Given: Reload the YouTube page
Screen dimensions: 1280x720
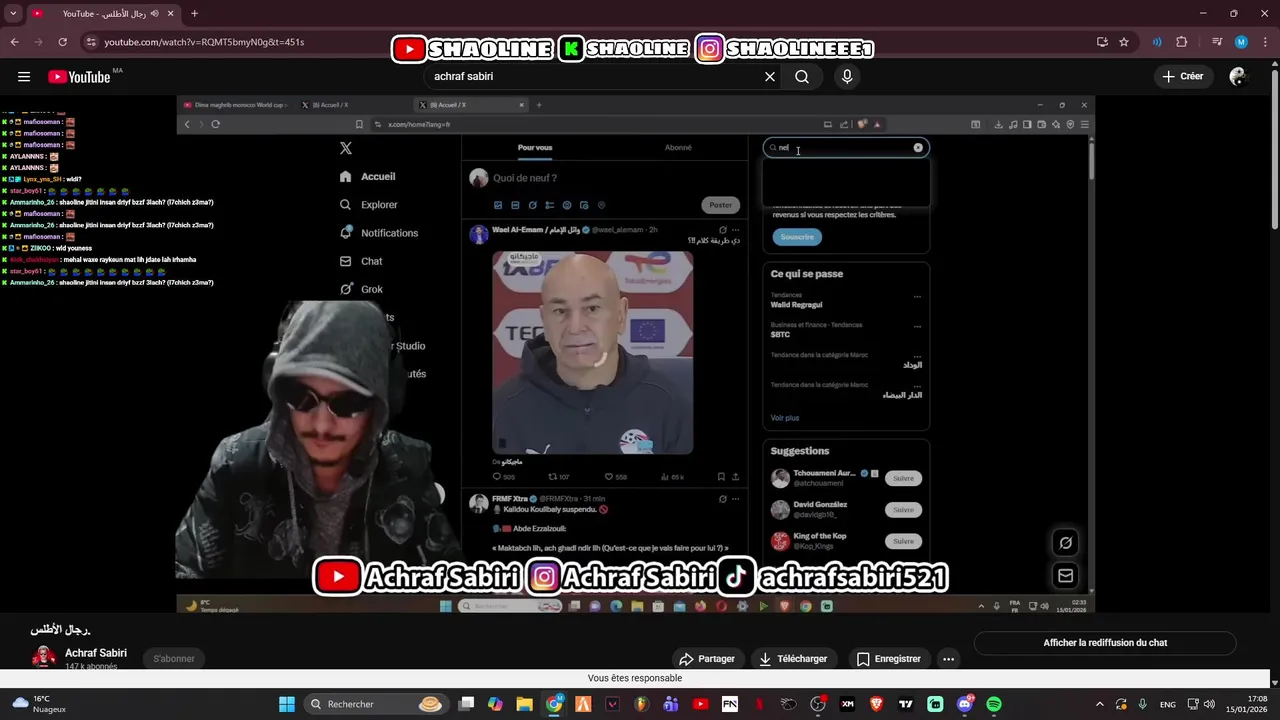Looking at the screenshot, I should (62, 42).
